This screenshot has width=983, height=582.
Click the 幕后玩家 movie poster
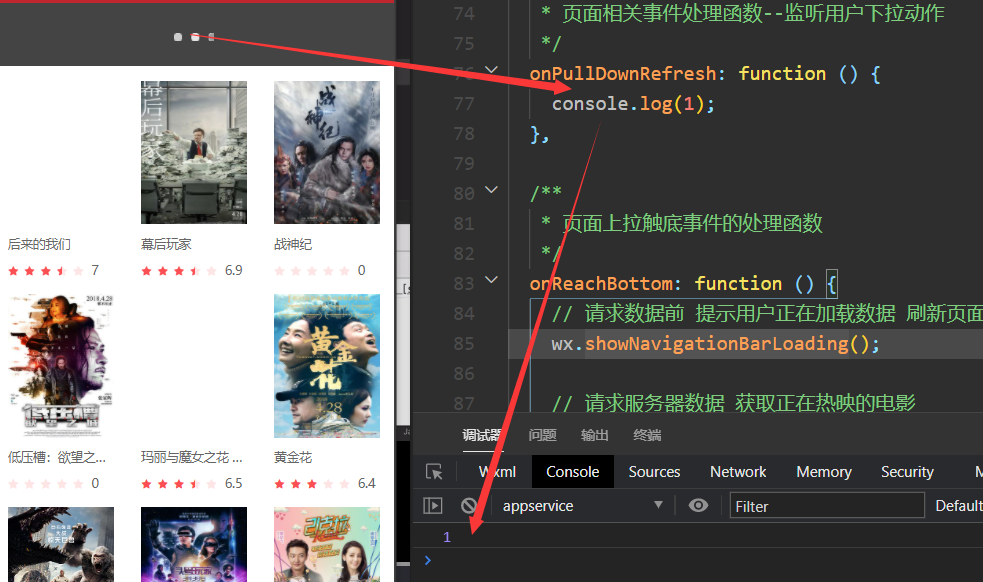point(194,152)
